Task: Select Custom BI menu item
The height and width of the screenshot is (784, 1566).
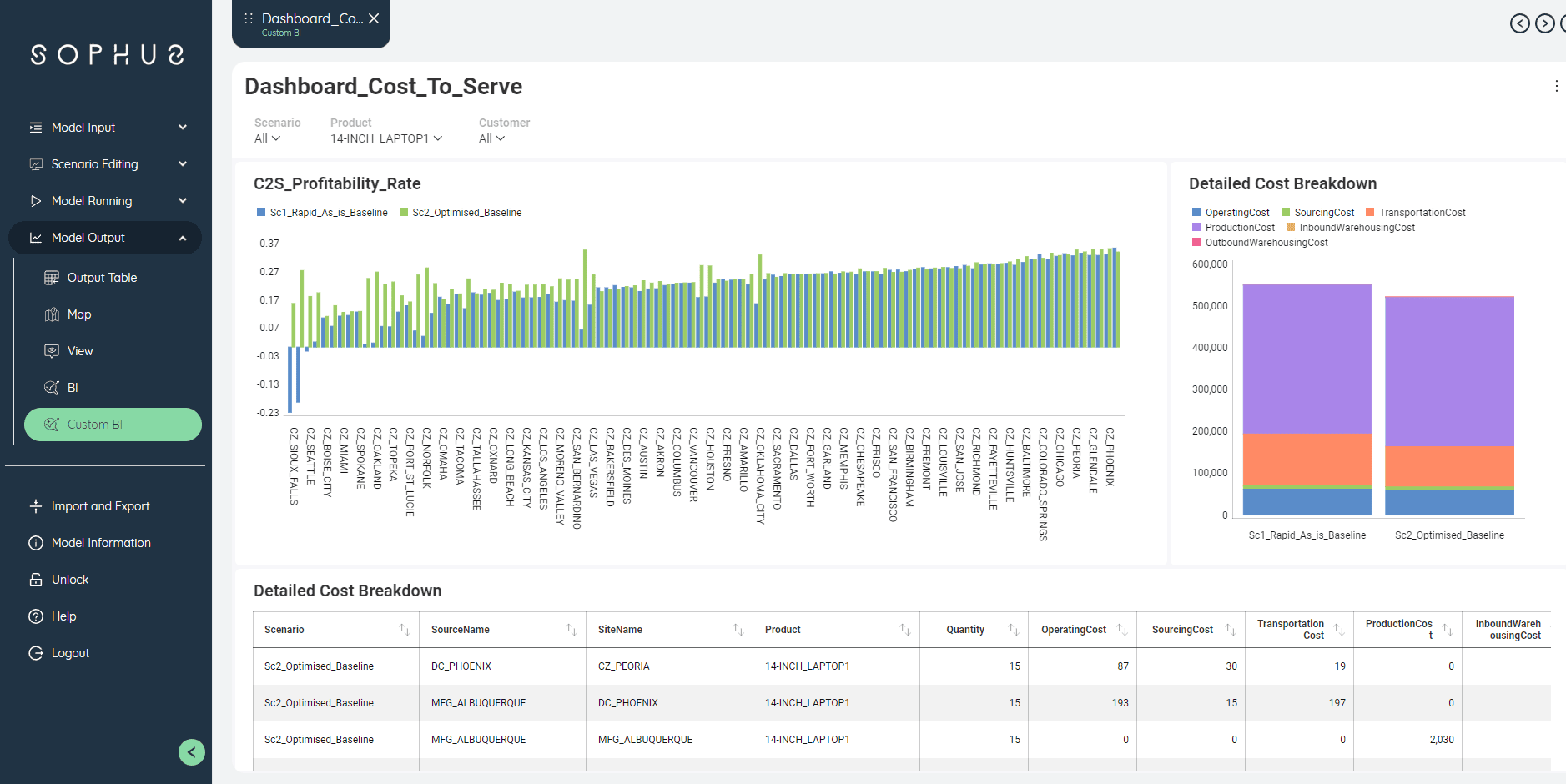Action: (113, 425)
